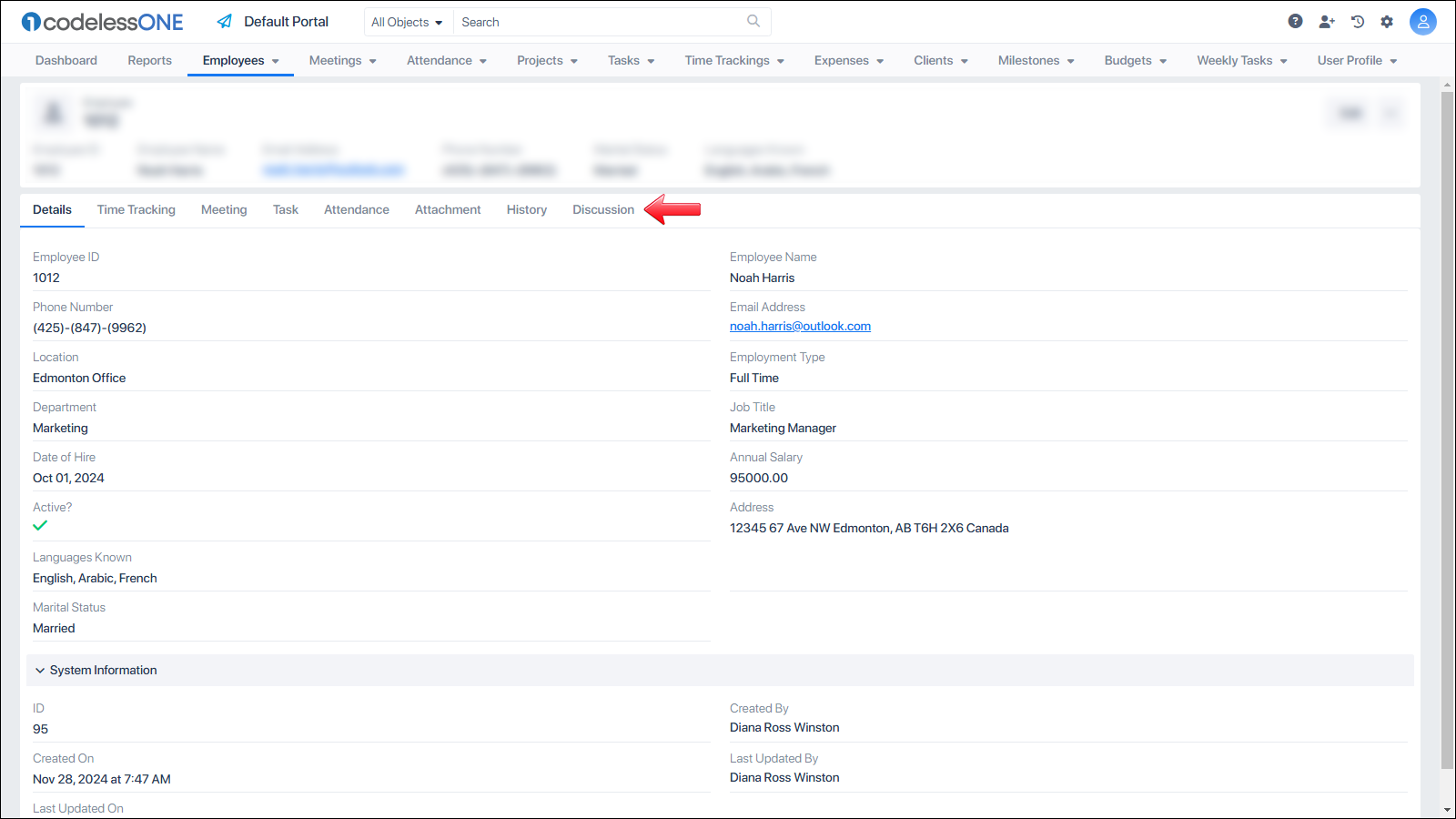Click the invite user icon
The image size is (1456, 819).
pyautogui.click(x=1327, y=21)
